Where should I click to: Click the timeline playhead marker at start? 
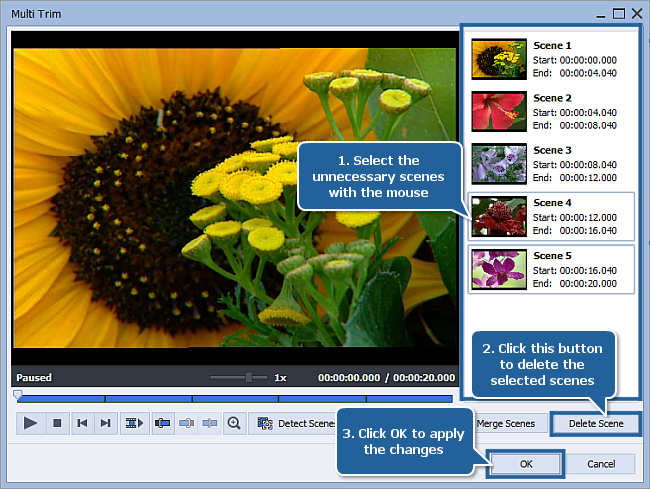17,395
